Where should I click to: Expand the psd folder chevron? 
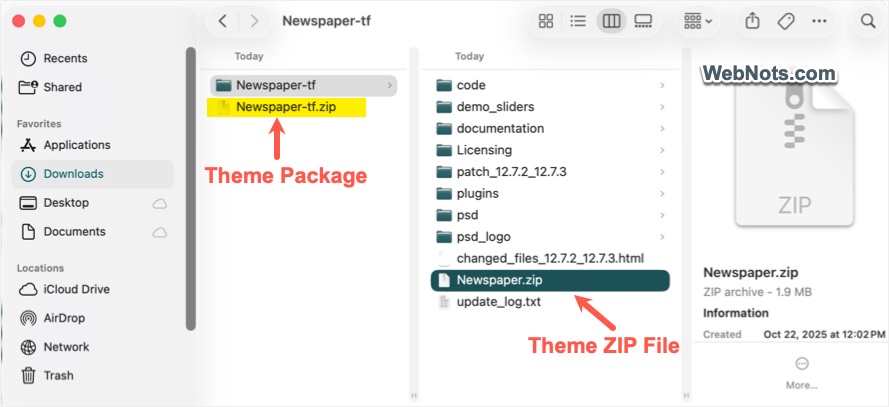click(662, 215)
